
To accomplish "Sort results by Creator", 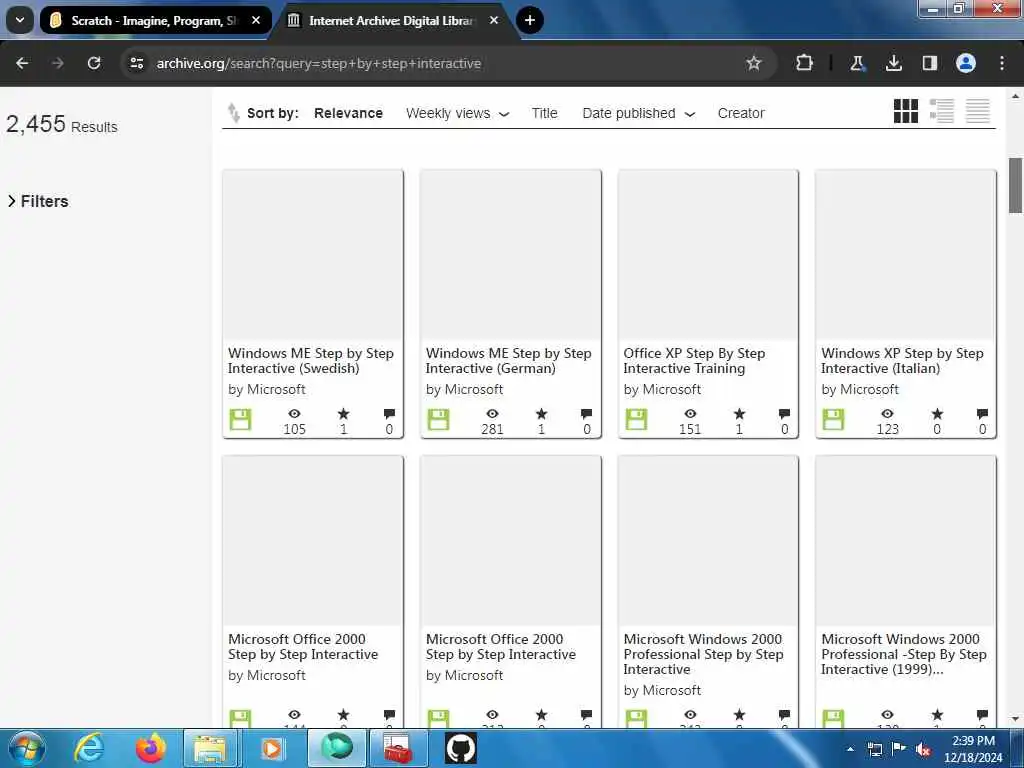I will pos(741,113).
